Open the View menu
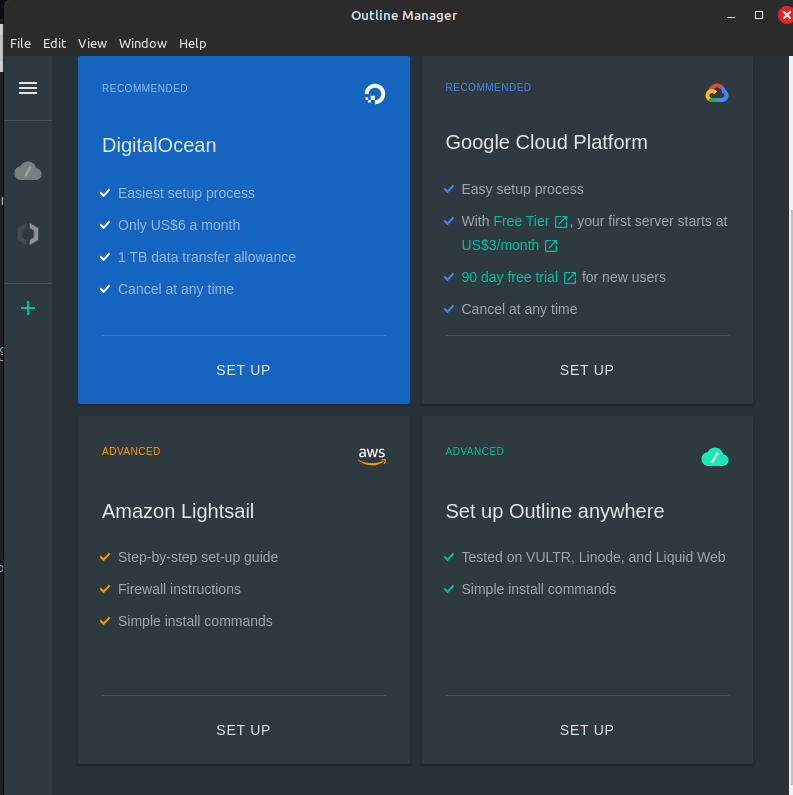Screen dimensions: 793x795 point(92,43)
